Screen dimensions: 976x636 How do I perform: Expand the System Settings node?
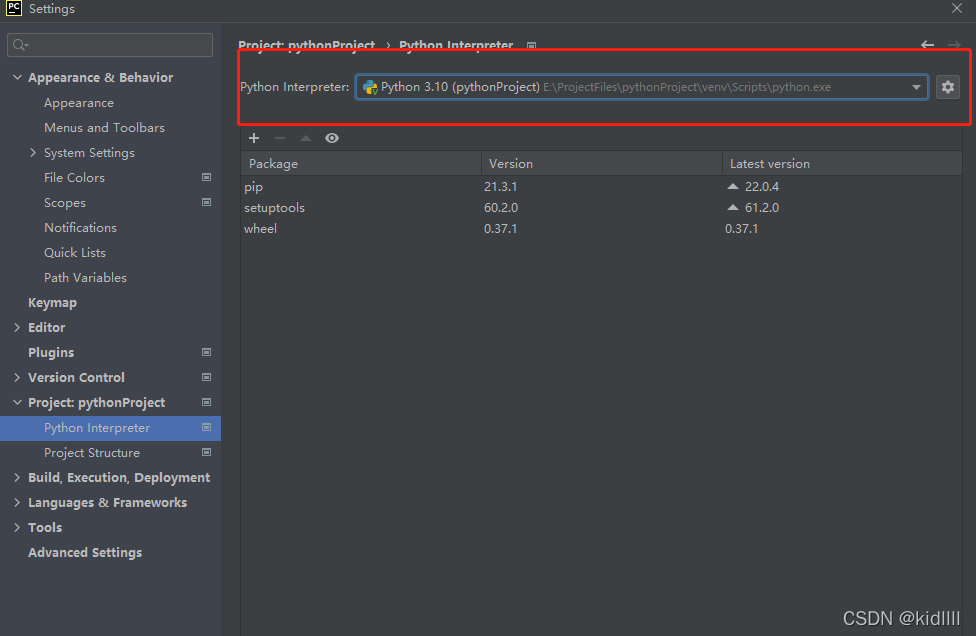click(33, 152)
